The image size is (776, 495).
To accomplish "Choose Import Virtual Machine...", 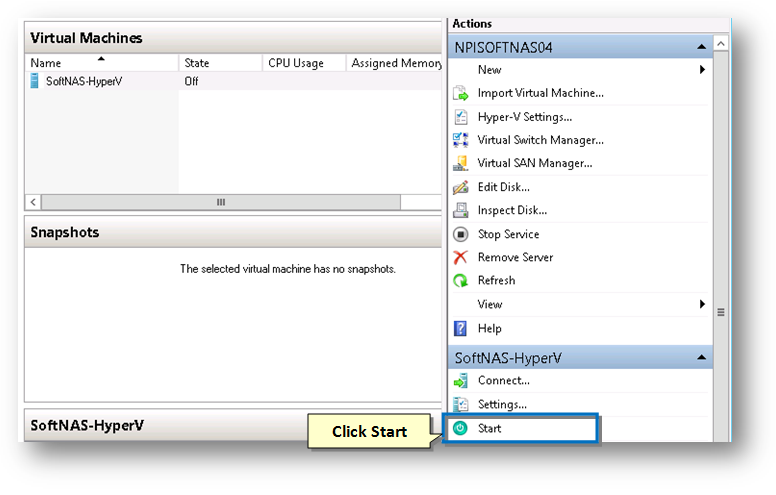I will pos(540,93).
